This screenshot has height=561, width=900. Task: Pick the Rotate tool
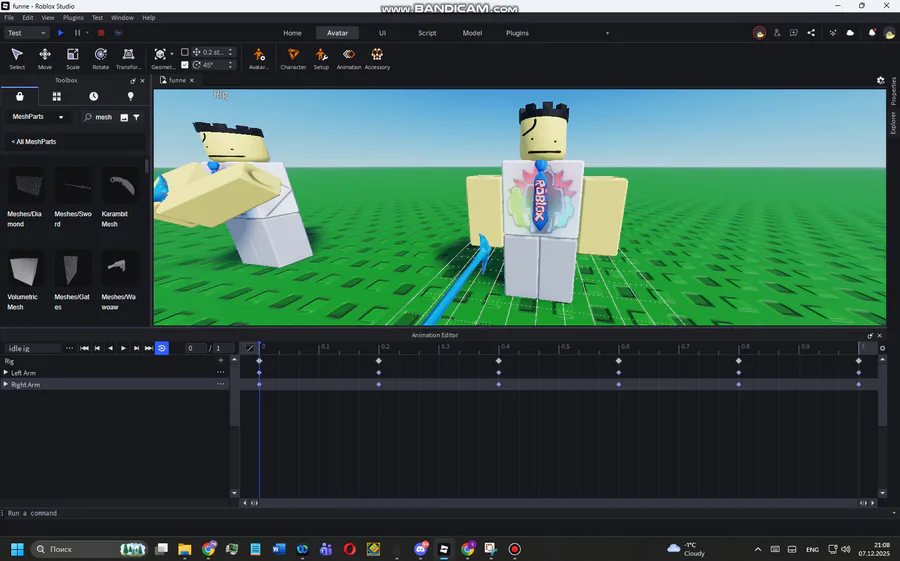(100, 59)
